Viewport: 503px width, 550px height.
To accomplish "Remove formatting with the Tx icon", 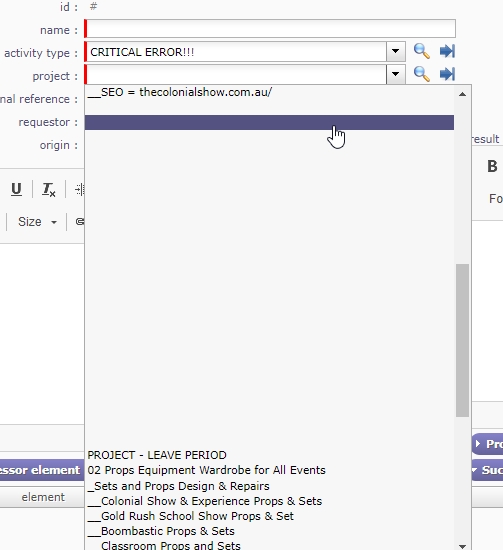I will pos(48,189).
